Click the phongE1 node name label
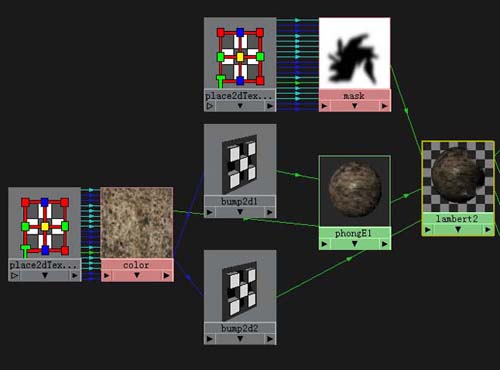Image resolution: width=500 pixels, height=370 pixels. coord(353,233)
